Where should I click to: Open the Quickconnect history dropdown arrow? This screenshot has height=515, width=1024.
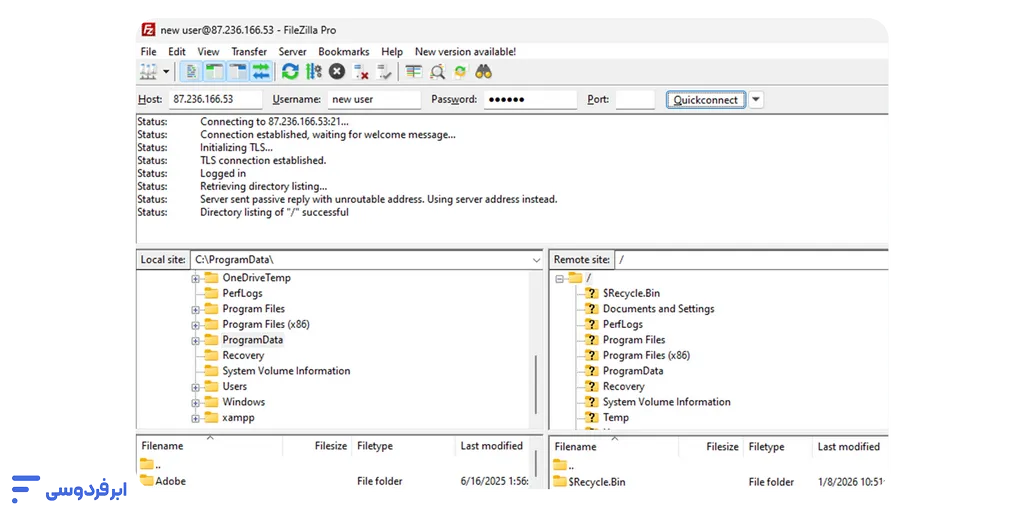(x=756, y=100)
